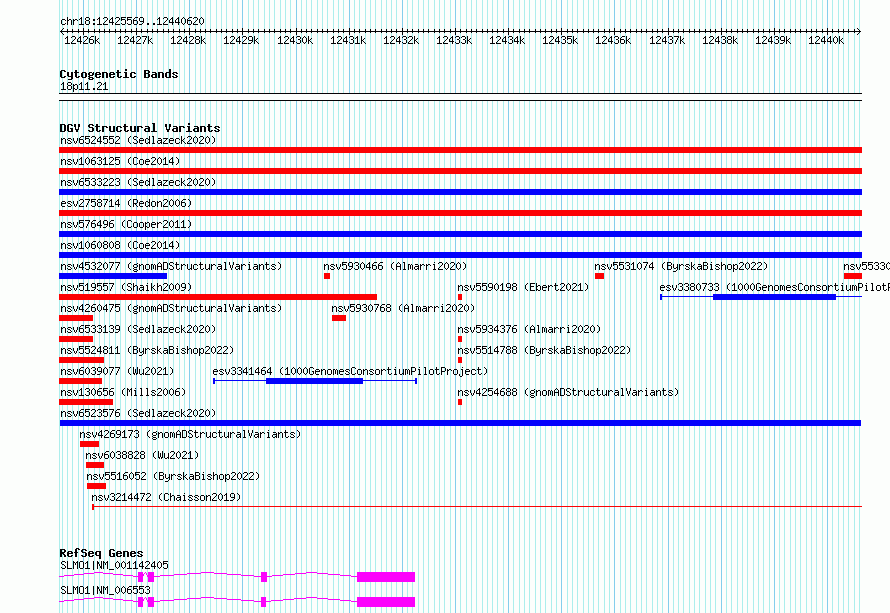Click the chr18:12425569..12440620 coordinates text
The image size is (890, 613).
[132, 22]
